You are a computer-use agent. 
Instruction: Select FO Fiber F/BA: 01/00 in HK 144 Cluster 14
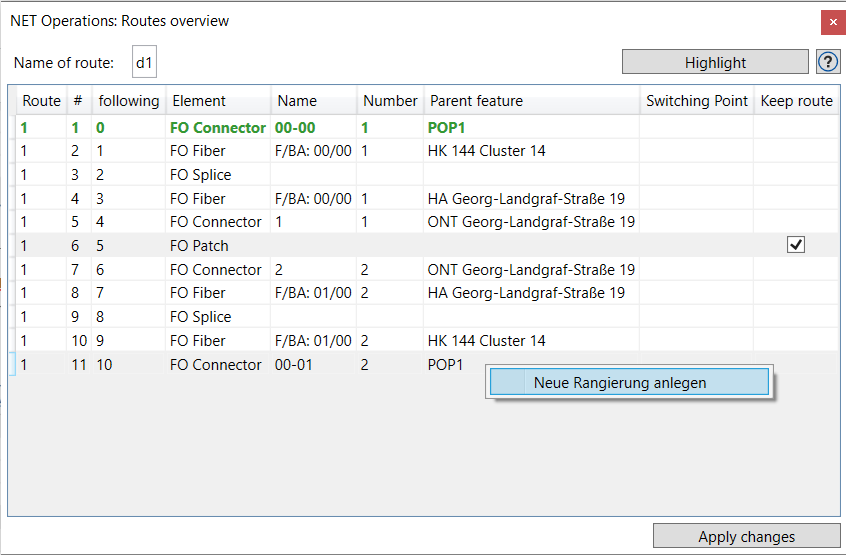[427, 340]
